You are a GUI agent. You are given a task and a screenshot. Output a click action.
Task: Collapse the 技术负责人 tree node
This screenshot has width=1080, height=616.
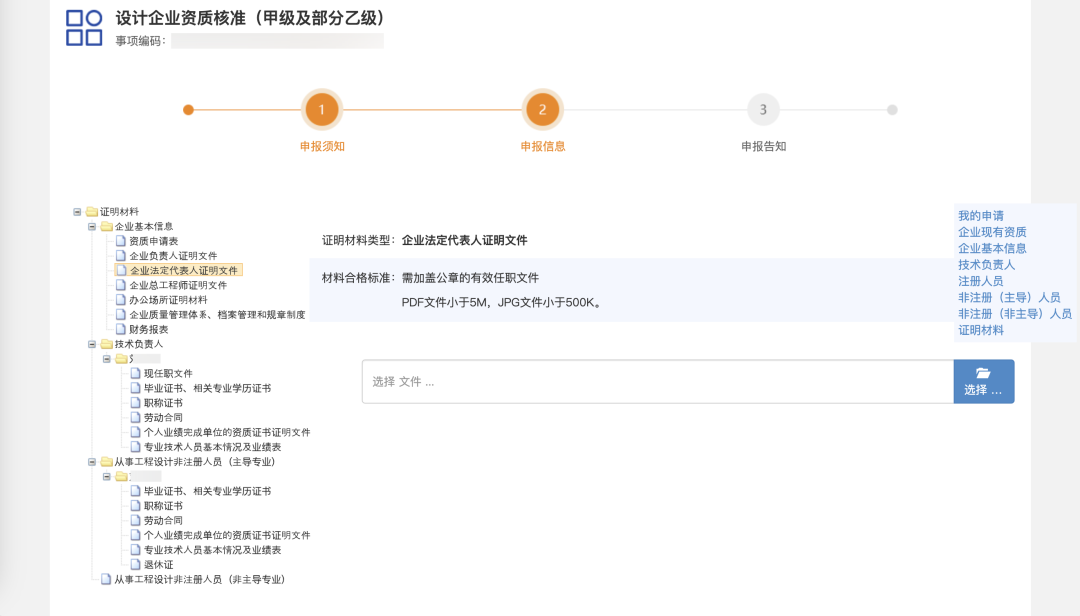coord(90,342)
